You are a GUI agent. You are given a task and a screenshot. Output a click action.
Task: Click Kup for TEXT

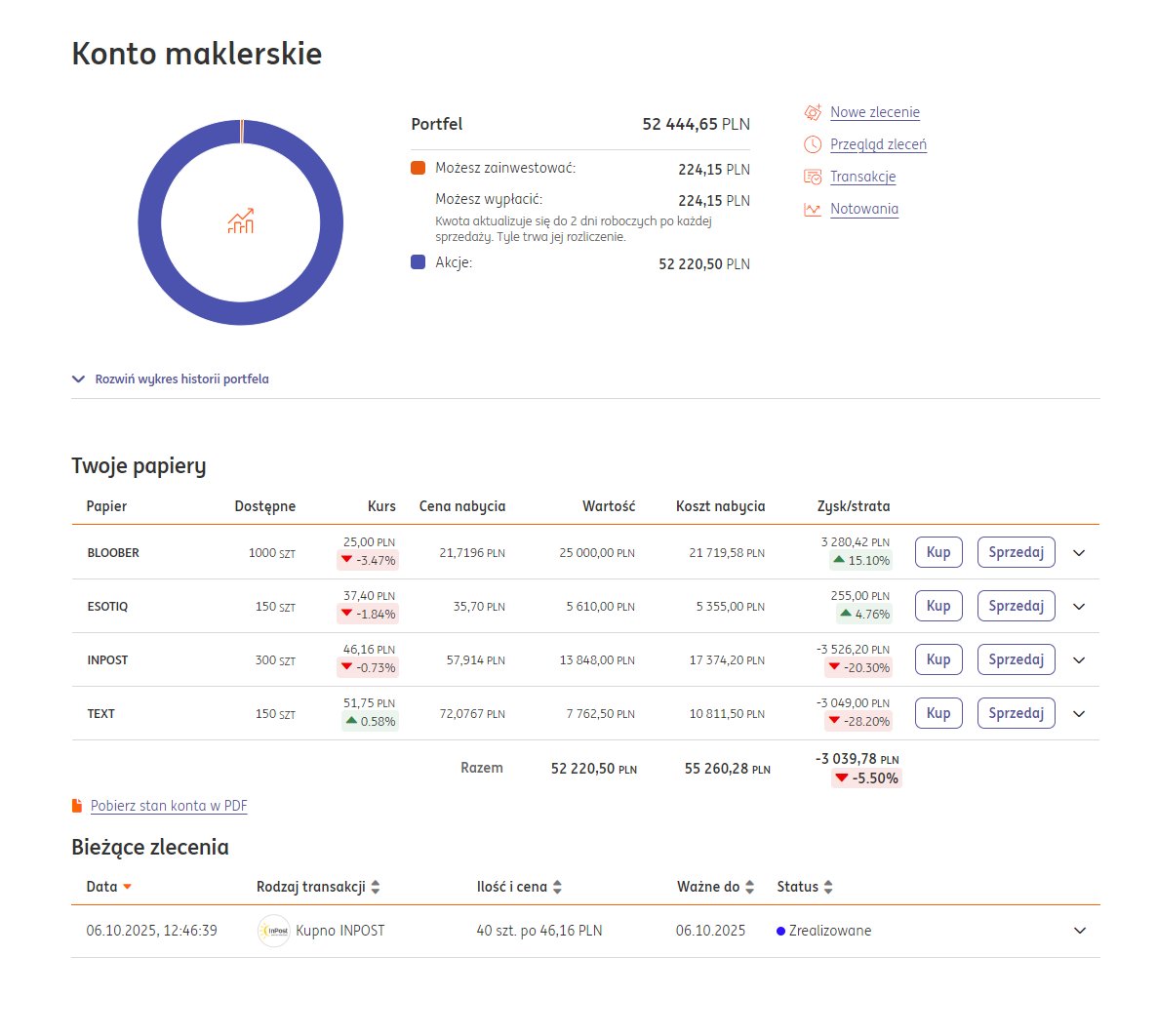coord(938,713)
